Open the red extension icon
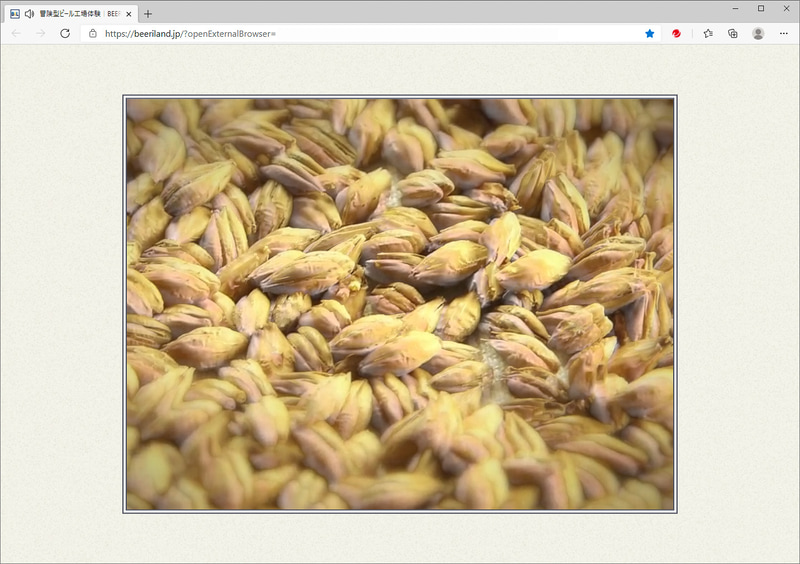 [677, 34]
